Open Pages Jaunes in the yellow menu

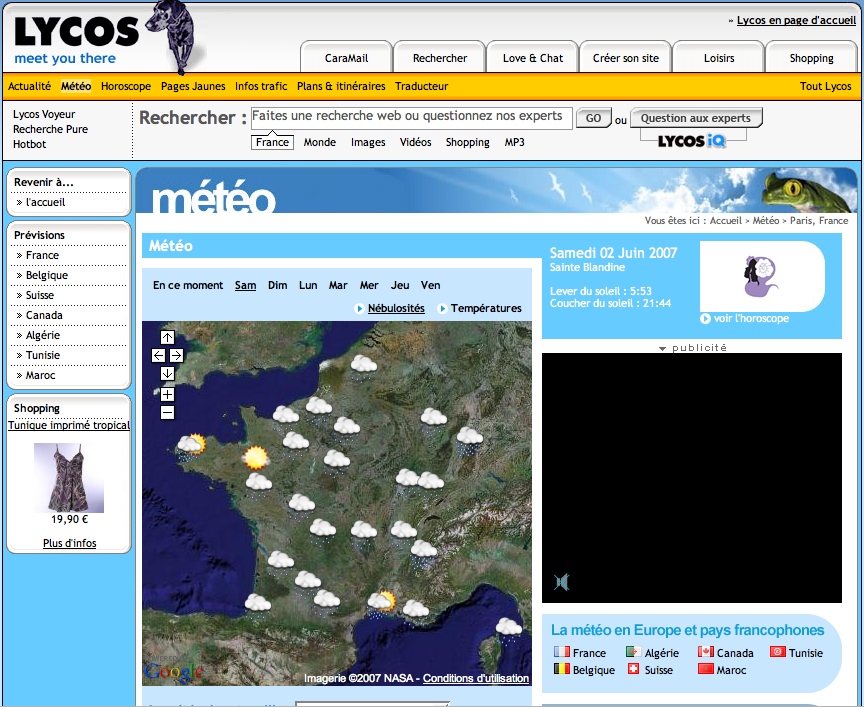click(193, 86)
